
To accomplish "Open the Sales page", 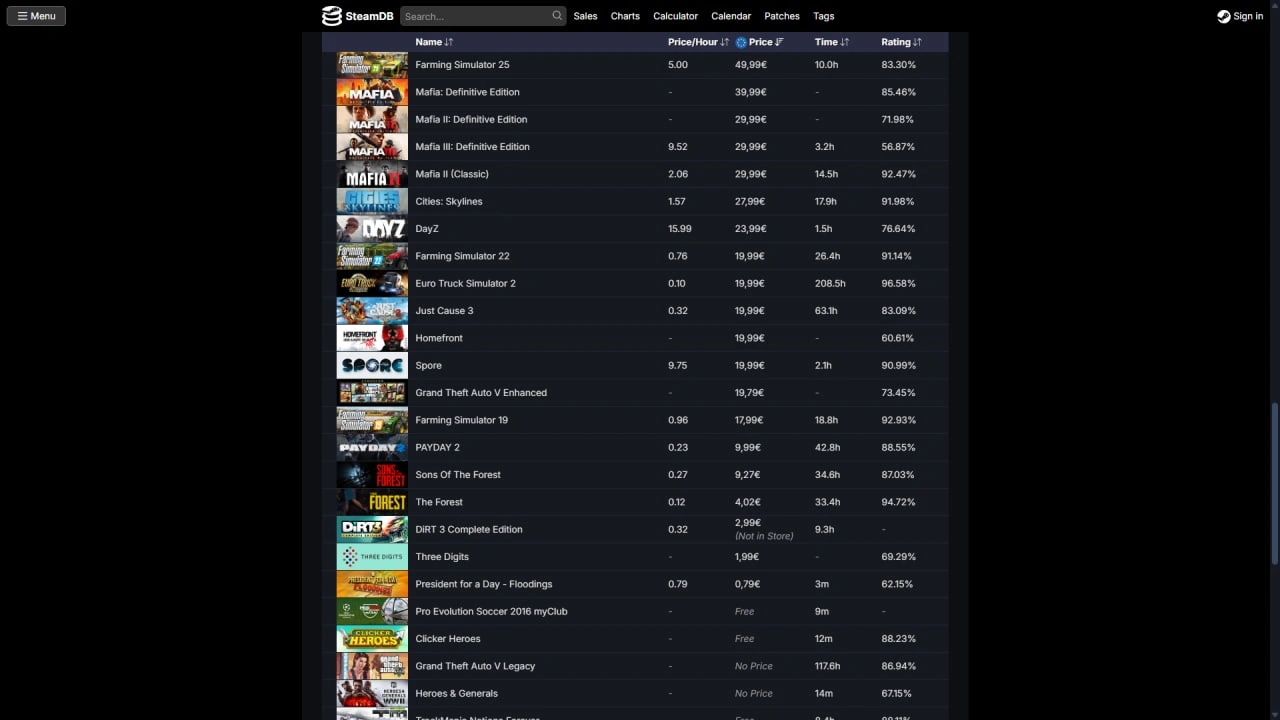I will pos(585,16).
